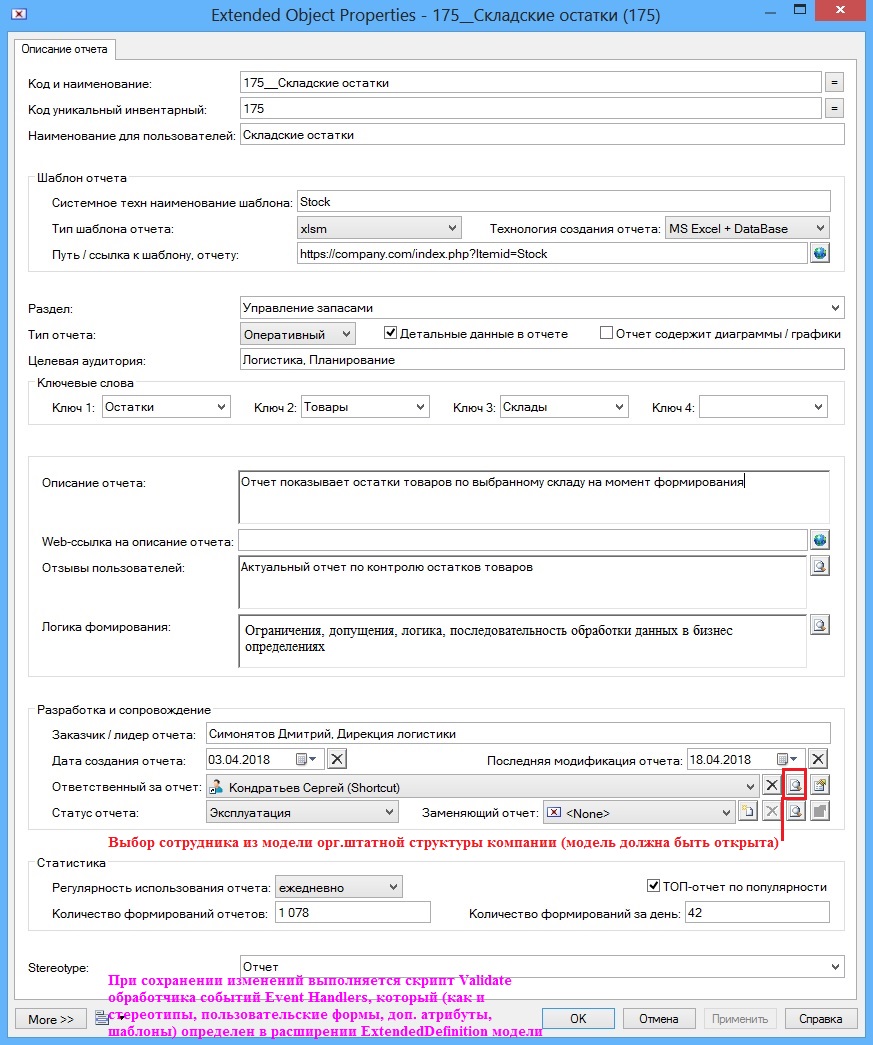
Task: Click Системное техн наименование шаблона Stock field
Action: (564, 202)
